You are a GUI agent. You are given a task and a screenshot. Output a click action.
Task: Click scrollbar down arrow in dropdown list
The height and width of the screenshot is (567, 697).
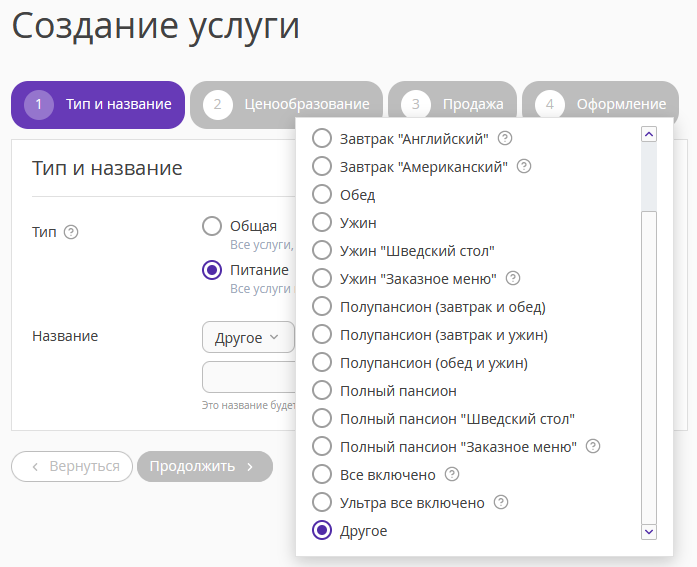(x=649, y=532)
